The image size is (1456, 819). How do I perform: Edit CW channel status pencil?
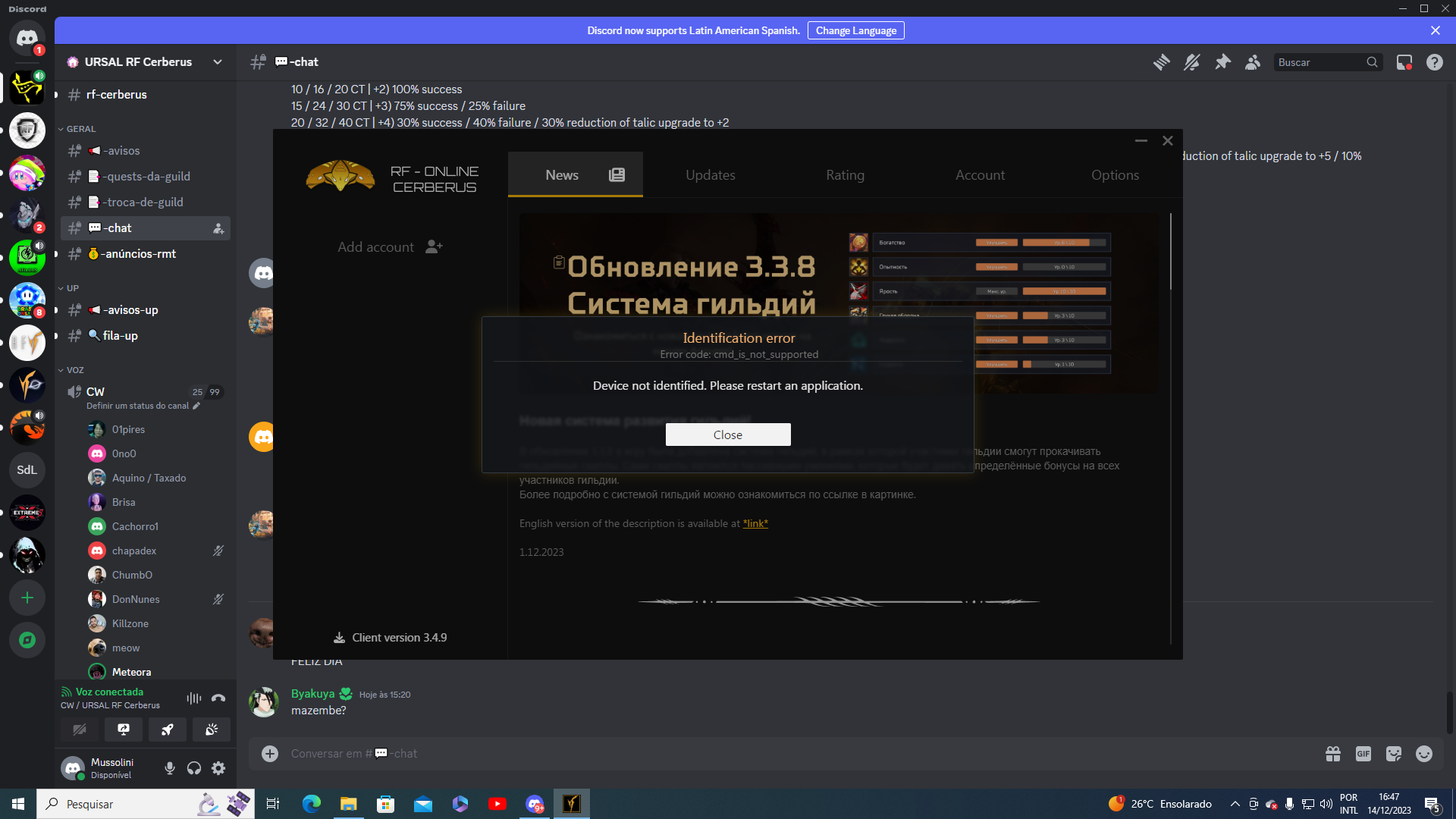196,406
